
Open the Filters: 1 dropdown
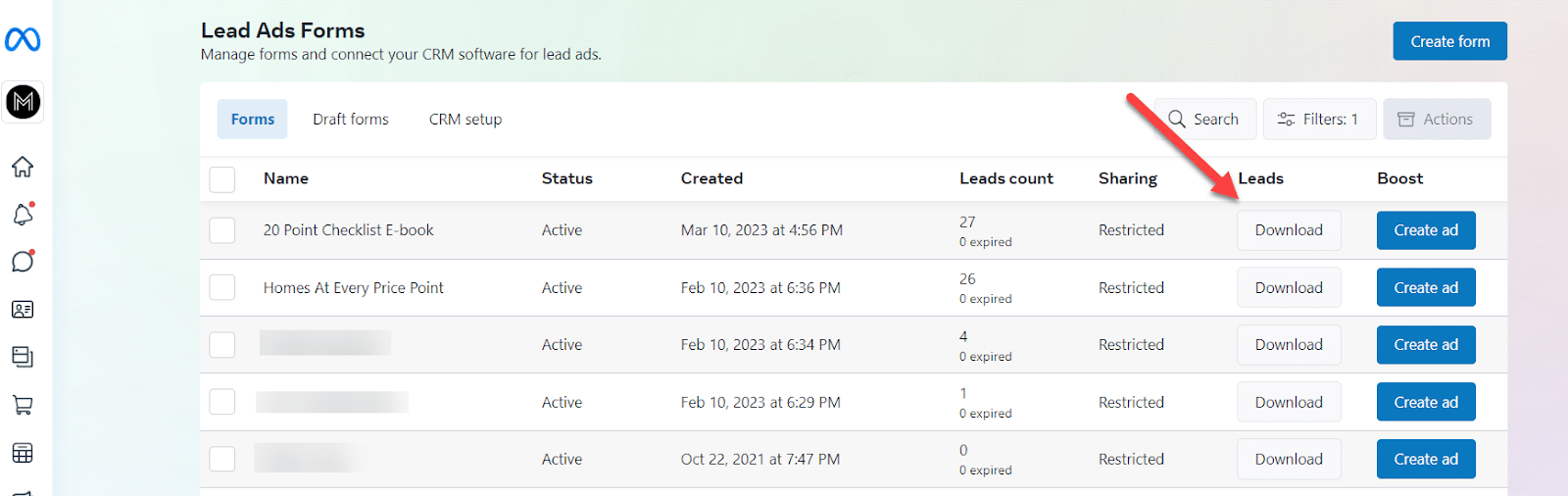[1319, 120]
